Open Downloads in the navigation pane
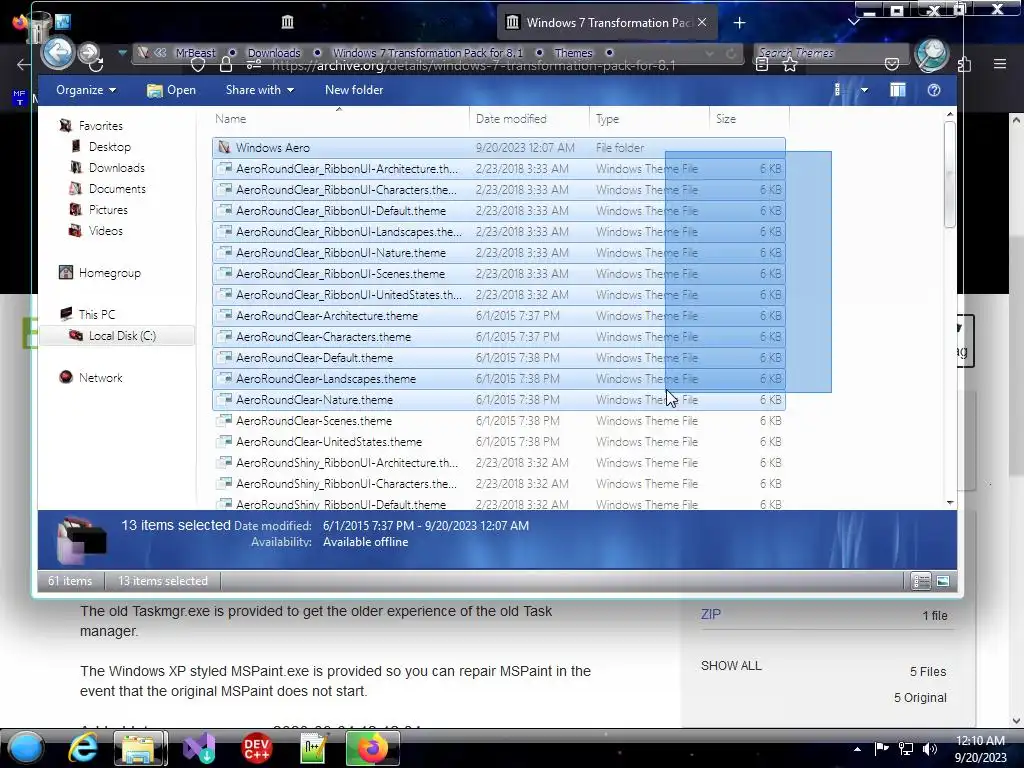Viewport: 1024px width, 768px height. coord(116,167)
